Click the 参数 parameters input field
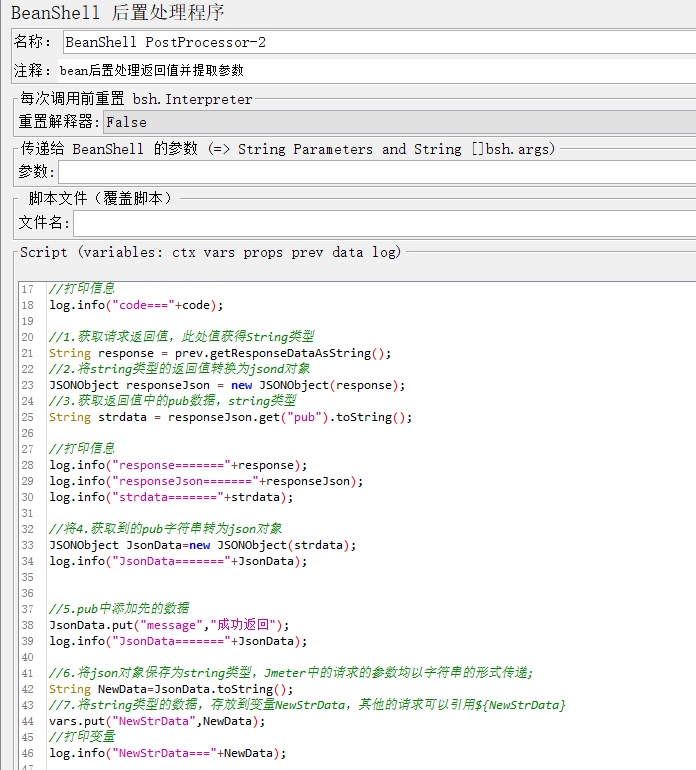This screenshot has height=770, width=696. coord(377,172)
